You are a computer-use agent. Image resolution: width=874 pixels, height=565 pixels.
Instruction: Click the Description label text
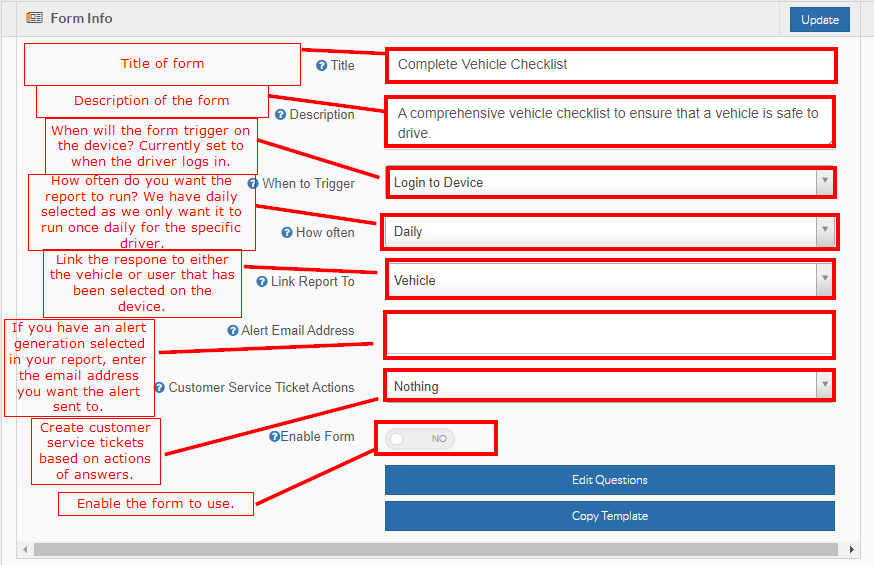[x=322, y=114]
